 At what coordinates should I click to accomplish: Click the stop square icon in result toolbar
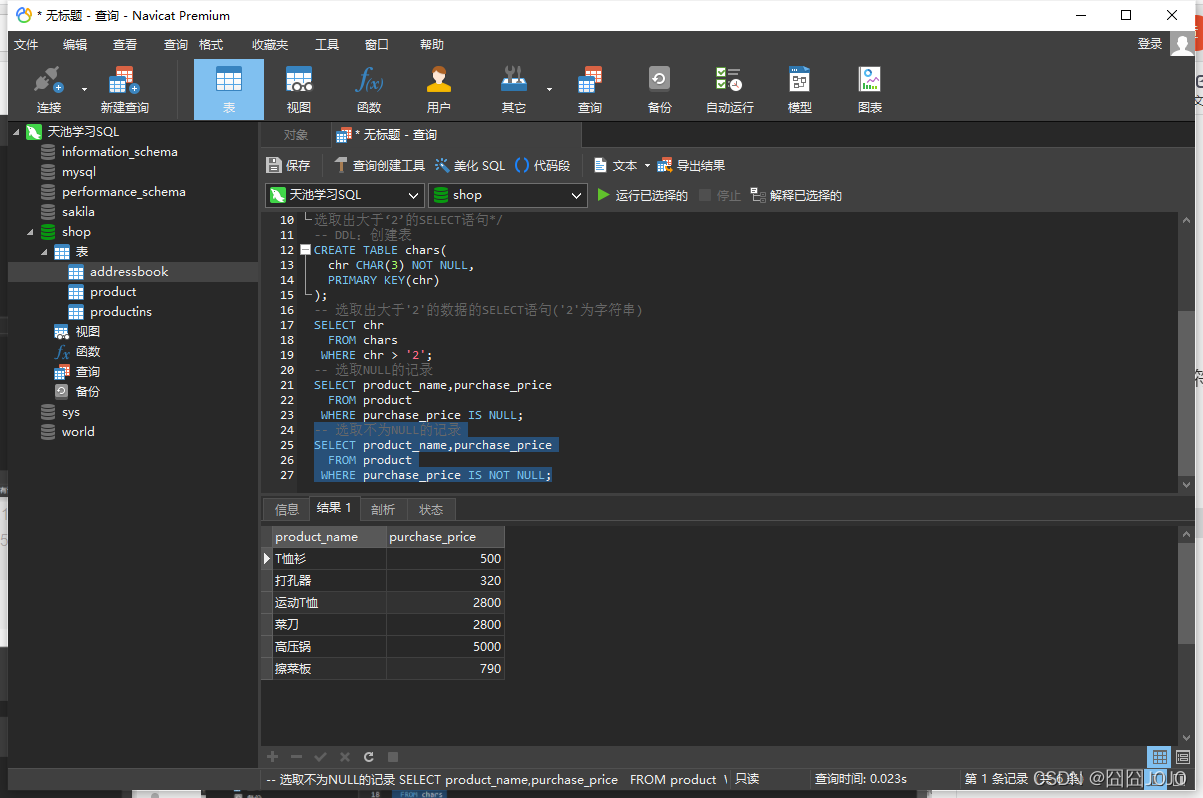tap(393, 757)
